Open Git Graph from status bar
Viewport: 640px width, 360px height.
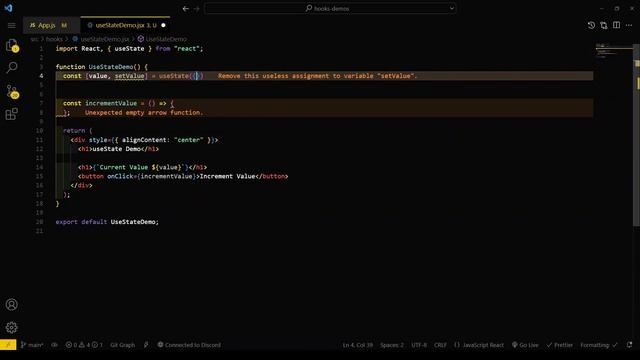122,345
